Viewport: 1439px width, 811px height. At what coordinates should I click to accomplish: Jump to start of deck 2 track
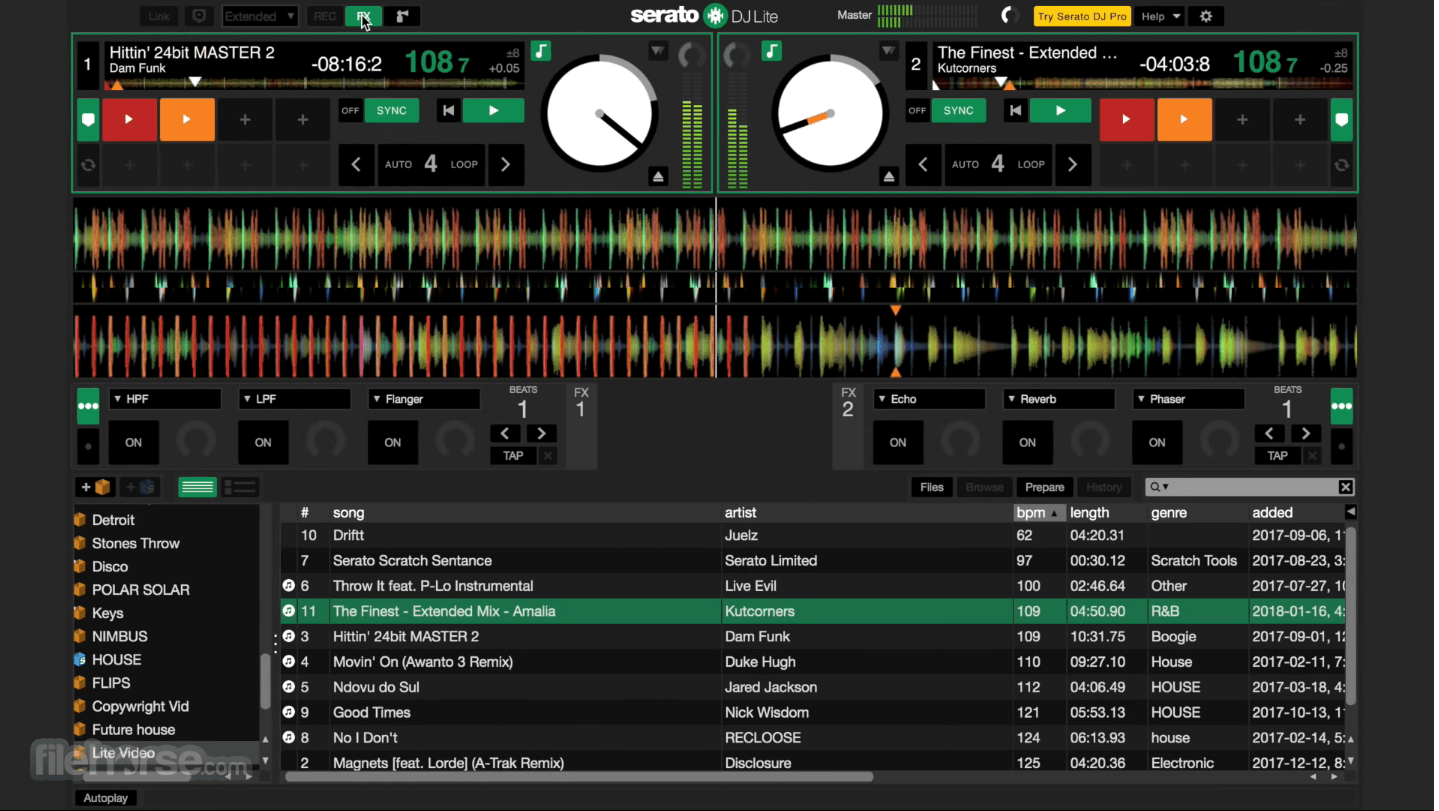click(1015, 111)
